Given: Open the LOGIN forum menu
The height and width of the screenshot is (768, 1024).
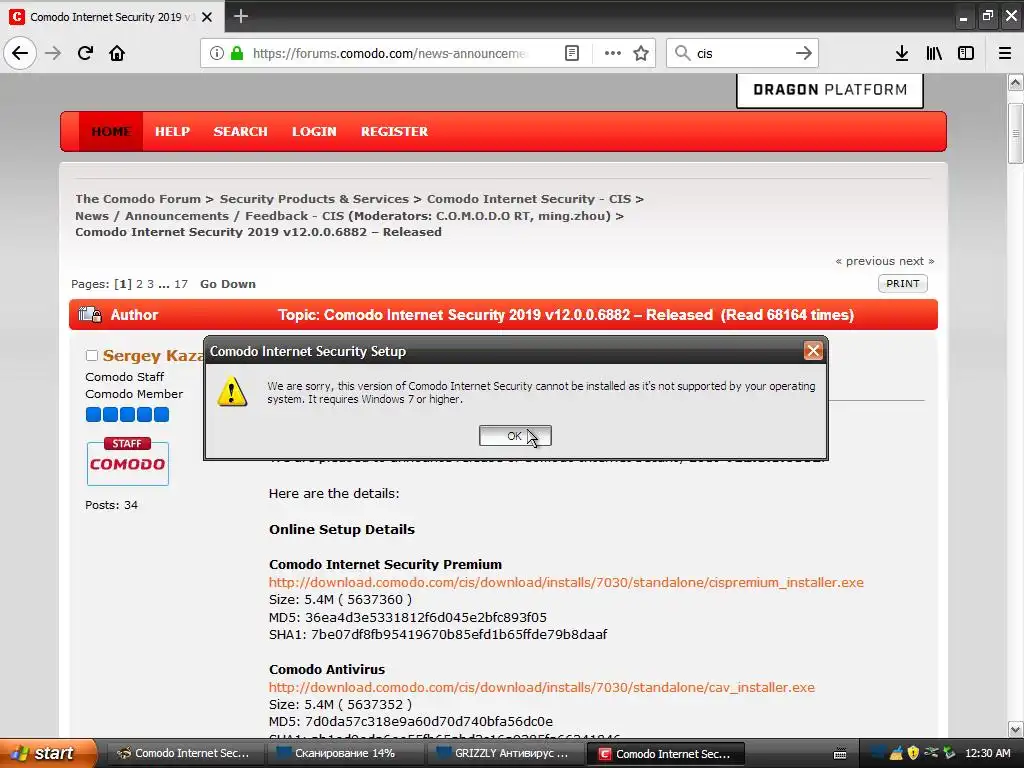Looking at the screenshot, I should 314,131.
